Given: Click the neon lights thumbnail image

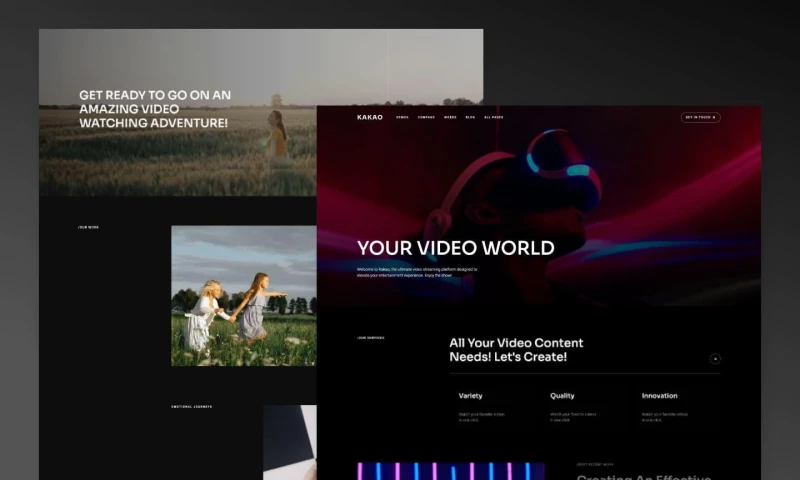Looking at the screenshot, I should pyautogui.click(x=451, y=471).
